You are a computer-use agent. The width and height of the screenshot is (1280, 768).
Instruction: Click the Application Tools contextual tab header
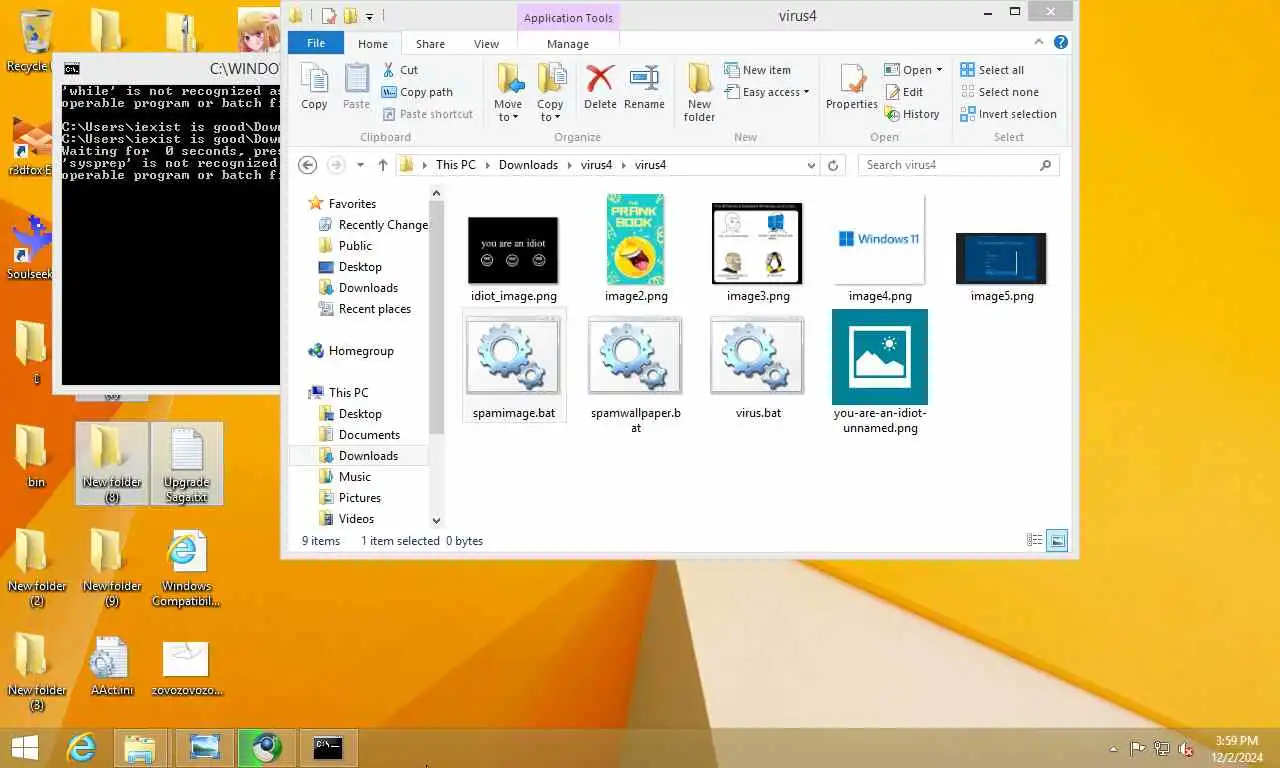click(x=568, y=18)
